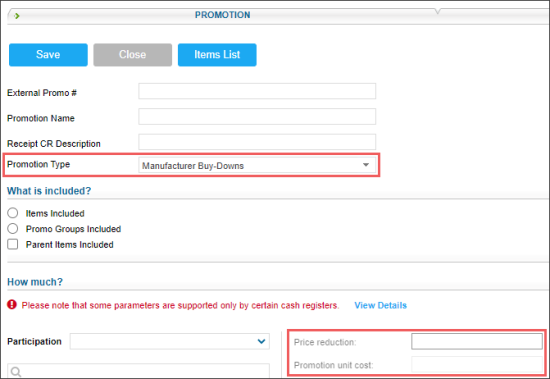Open the Manufacturer Buy-Downs promotion type dropdown
The image size is (550, 379).
pyautogui.click(x=257, y=165)
